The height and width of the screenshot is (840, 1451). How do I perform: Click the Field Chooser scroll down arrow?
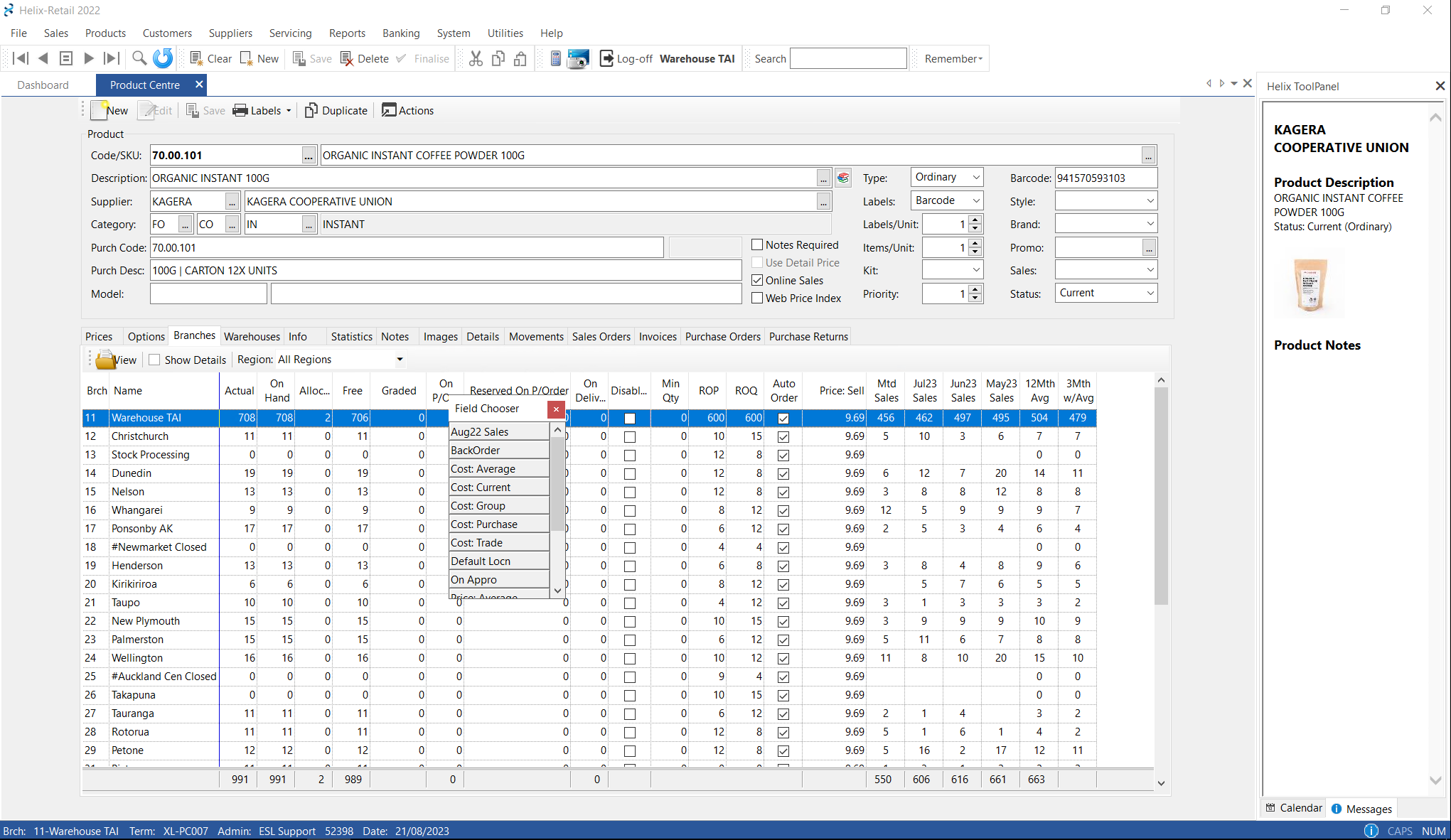tap(557, 591)
